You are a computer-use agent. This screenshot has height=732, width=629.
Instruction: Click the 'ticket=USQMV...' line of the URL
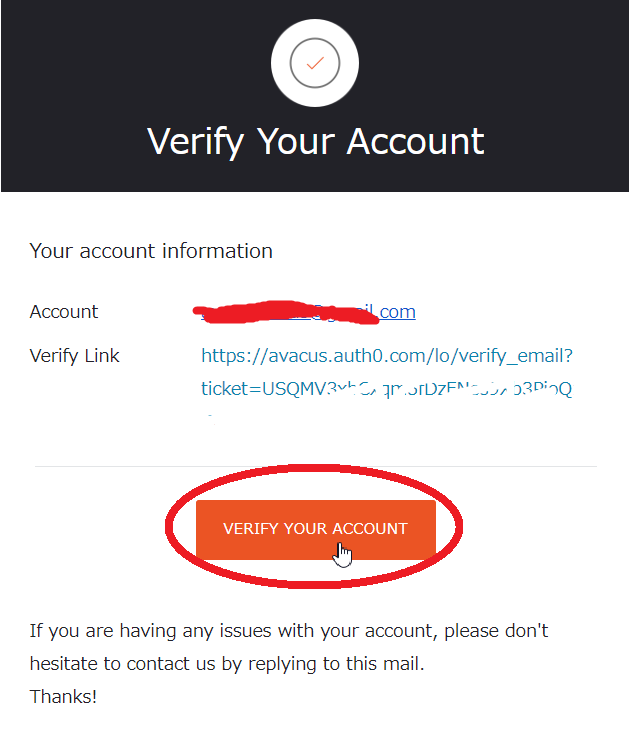click(386, 389)
